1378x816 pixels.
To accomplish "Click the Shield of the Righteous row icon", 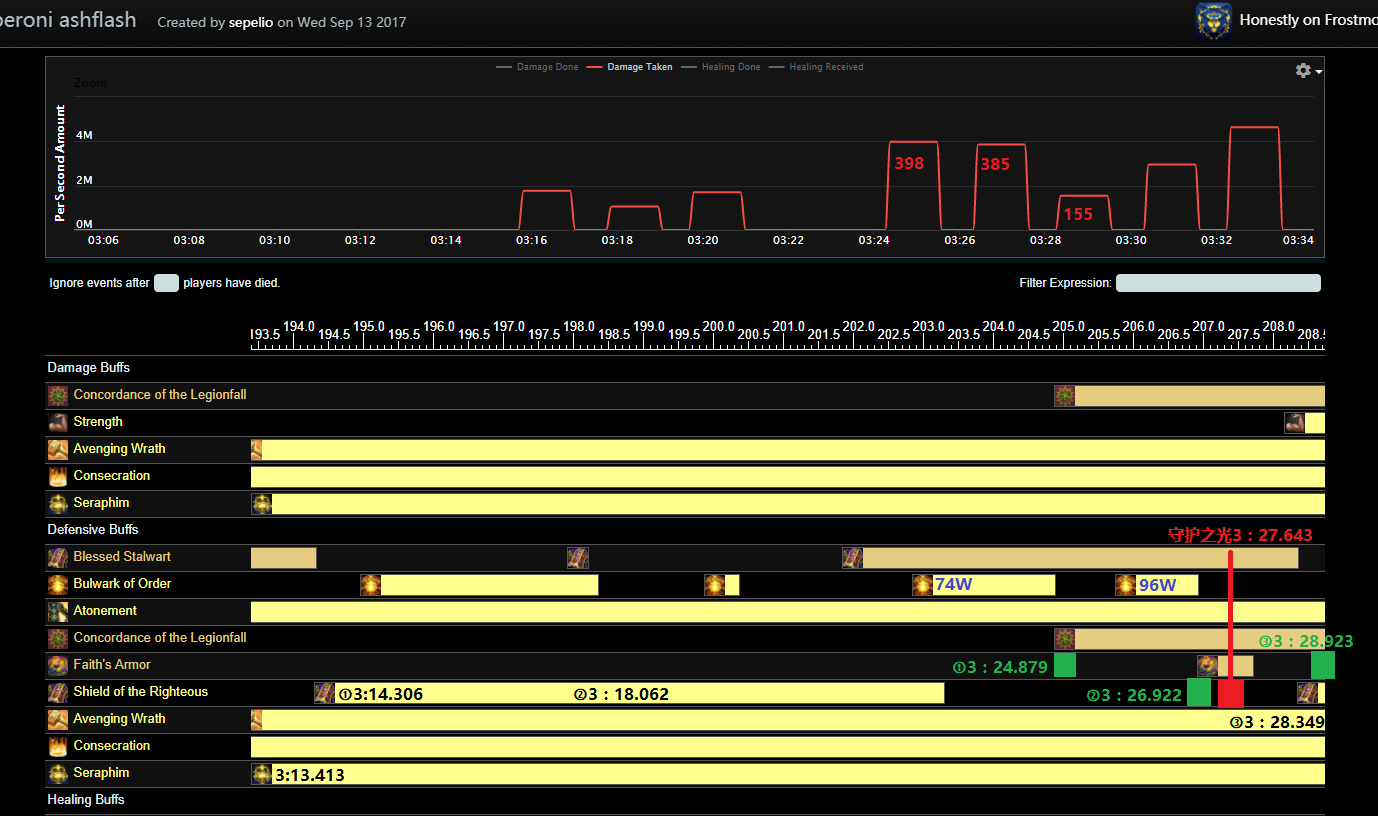I will pos(58,692).
